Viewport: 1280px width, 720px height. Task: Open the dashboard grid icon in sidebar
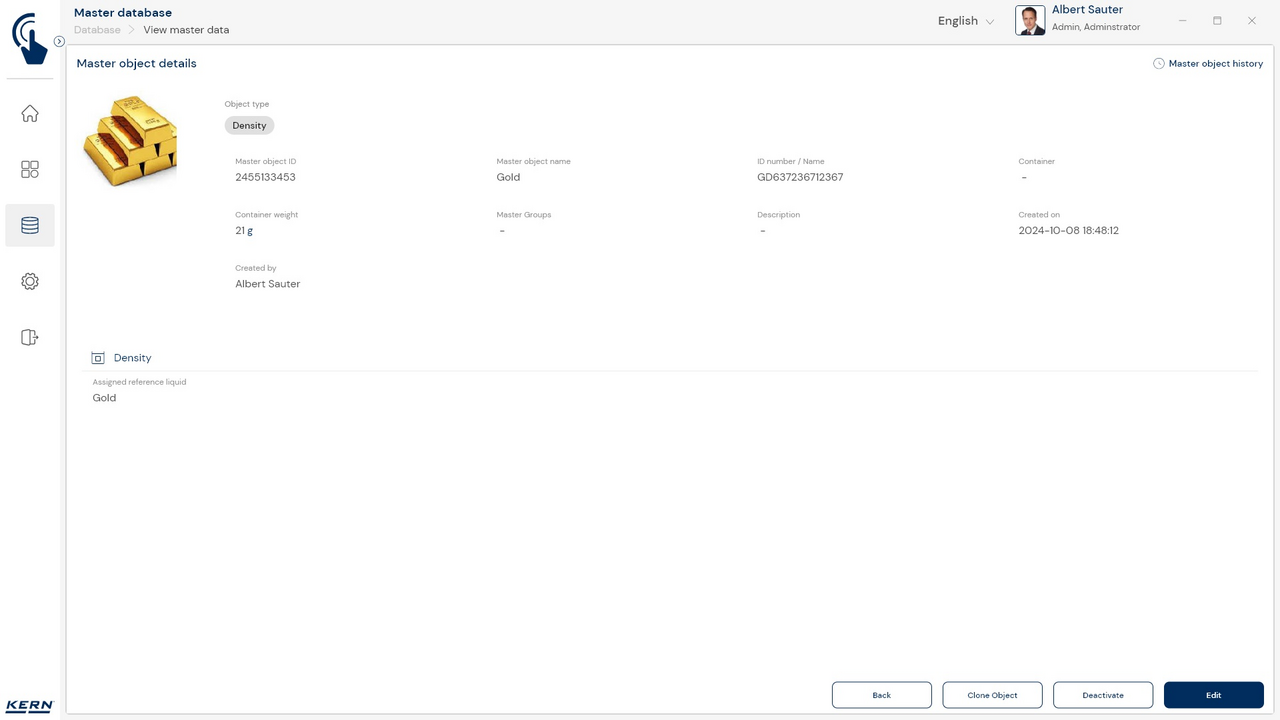point(30,170)
